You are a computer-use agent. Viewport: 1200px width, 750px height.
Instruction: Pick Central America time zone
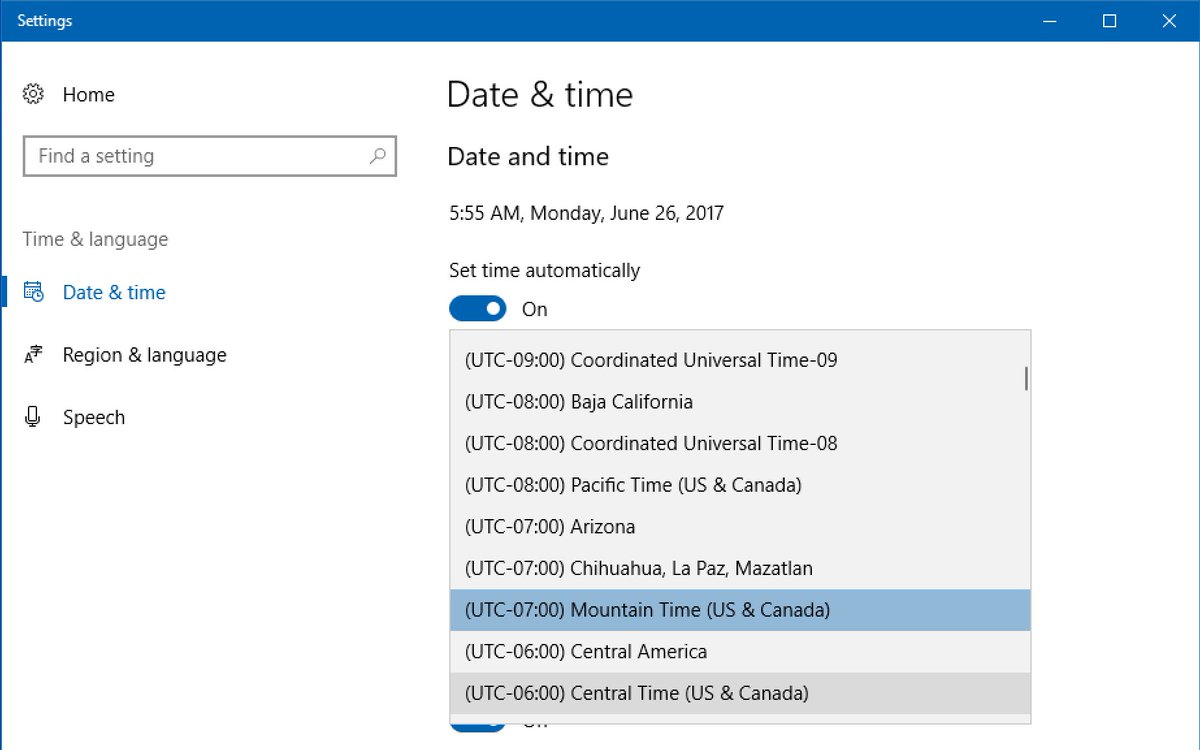(740, 652)
